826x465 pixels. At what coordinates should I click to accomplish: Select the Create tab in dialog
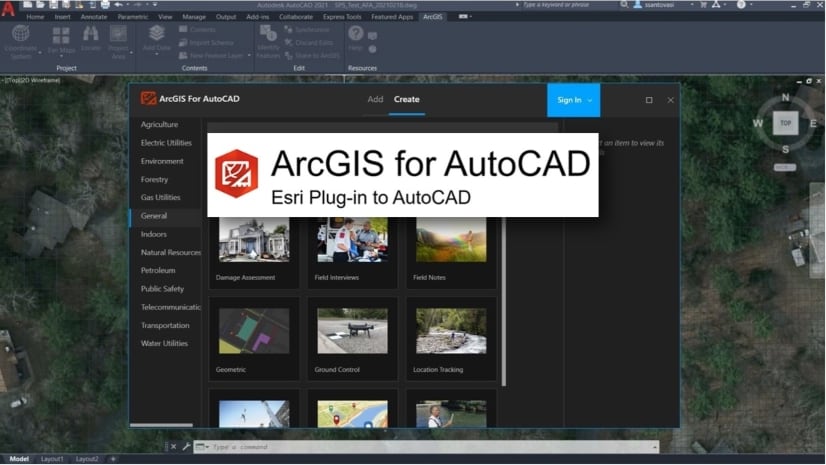(x=407, y=100)
